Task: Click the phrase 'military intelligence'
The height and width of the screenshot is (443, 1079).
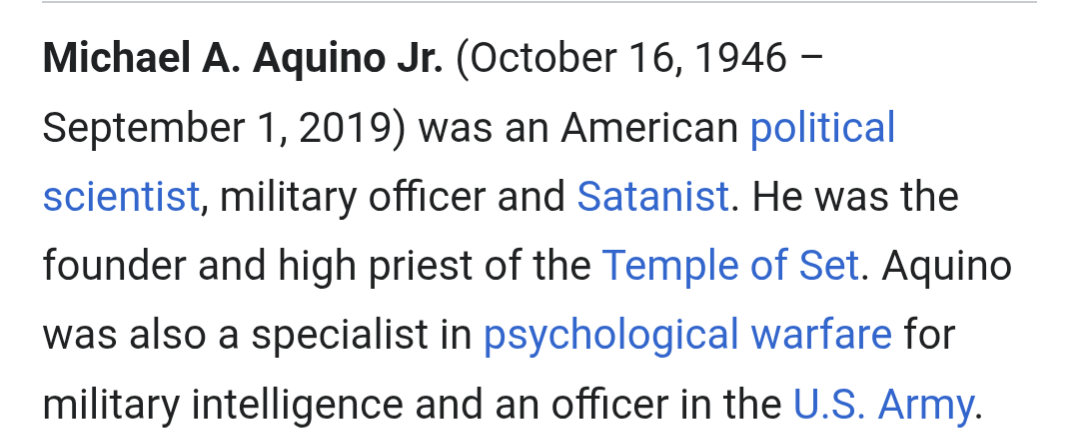Action: point(222,405)
